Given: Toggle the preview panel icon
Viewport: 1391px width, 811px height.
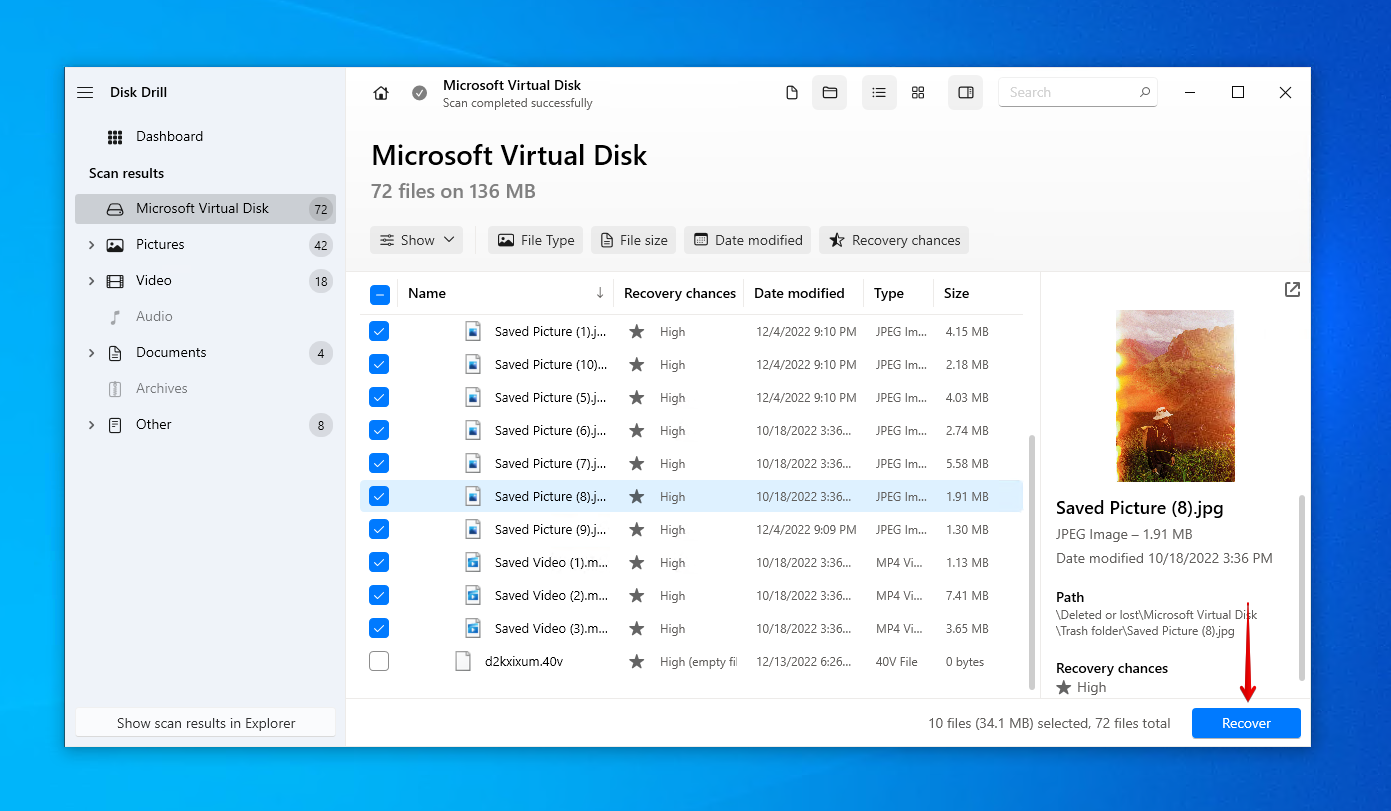Looking at the screenshot, I should [x=965, y=93].
